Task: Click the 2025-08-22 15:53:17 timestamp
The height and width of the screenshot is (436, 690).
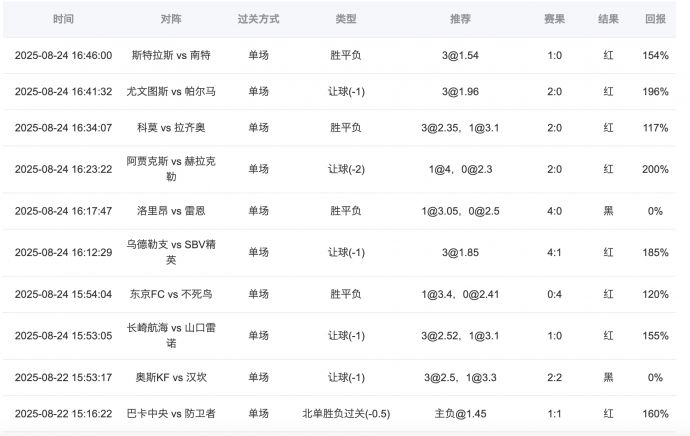Action: (63, 378)
